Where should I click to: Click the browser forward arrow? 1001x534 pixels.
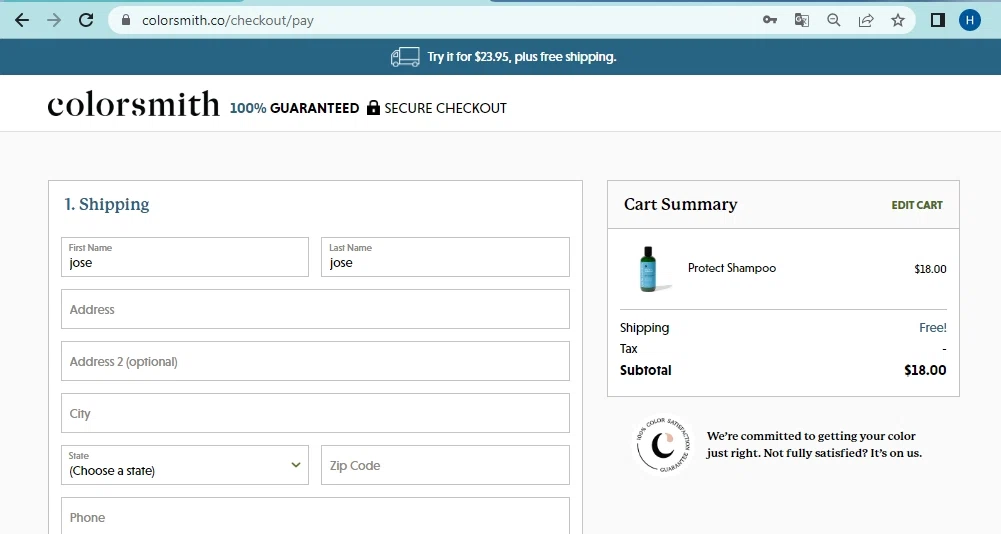coord(54,20)
